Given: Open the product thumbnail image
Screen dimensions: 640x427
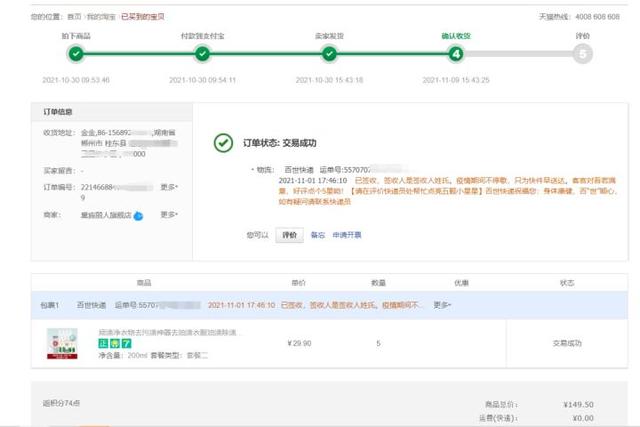Looking at the screenshot, I should click(x=62, y=343).
